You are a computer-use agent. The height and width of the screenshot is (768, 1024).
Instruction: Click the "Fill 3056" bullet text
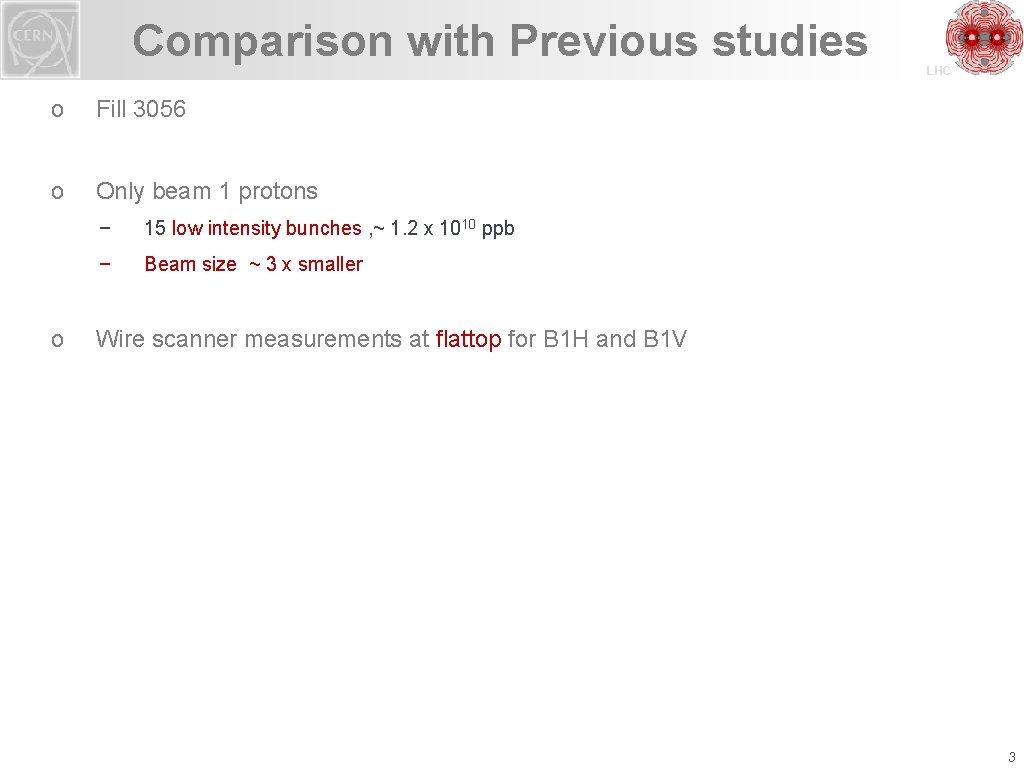[x=140, y=109]
